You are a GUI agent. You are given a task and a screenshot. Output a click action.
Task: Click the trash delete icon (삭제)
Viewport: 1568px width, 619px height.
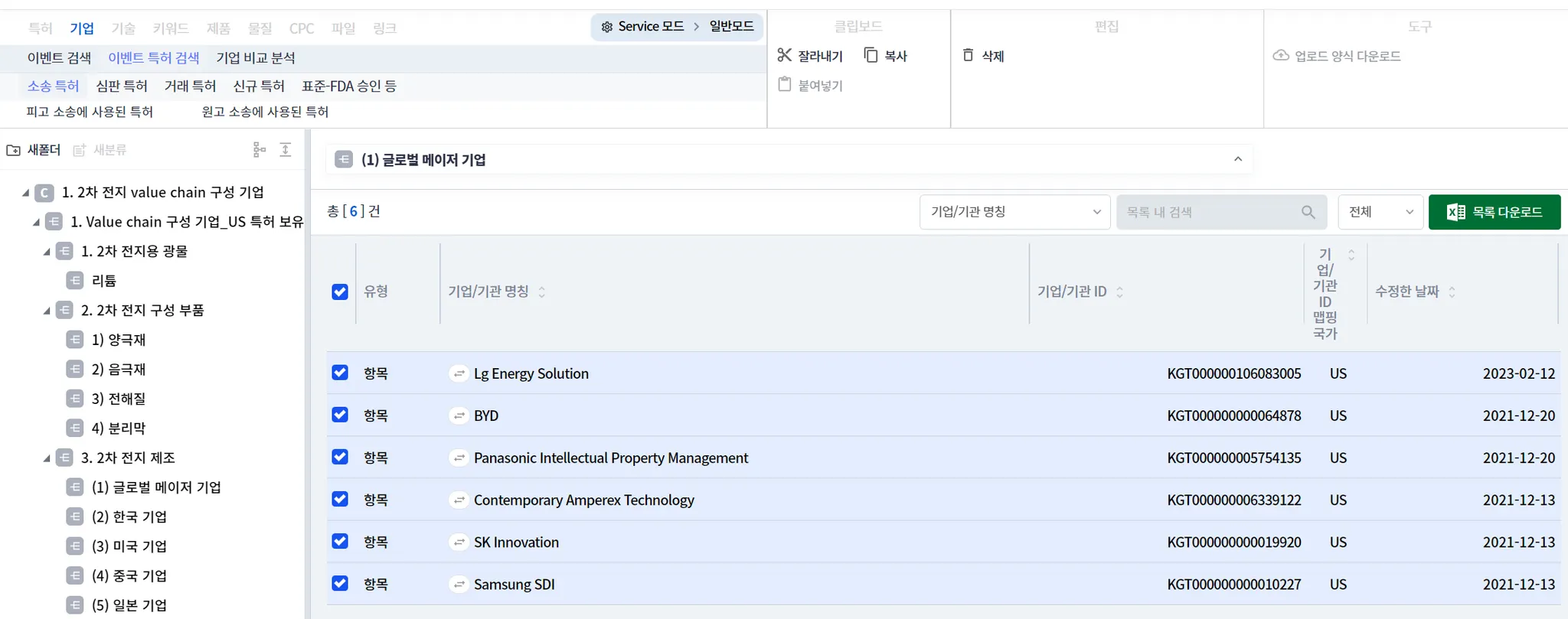969,55
